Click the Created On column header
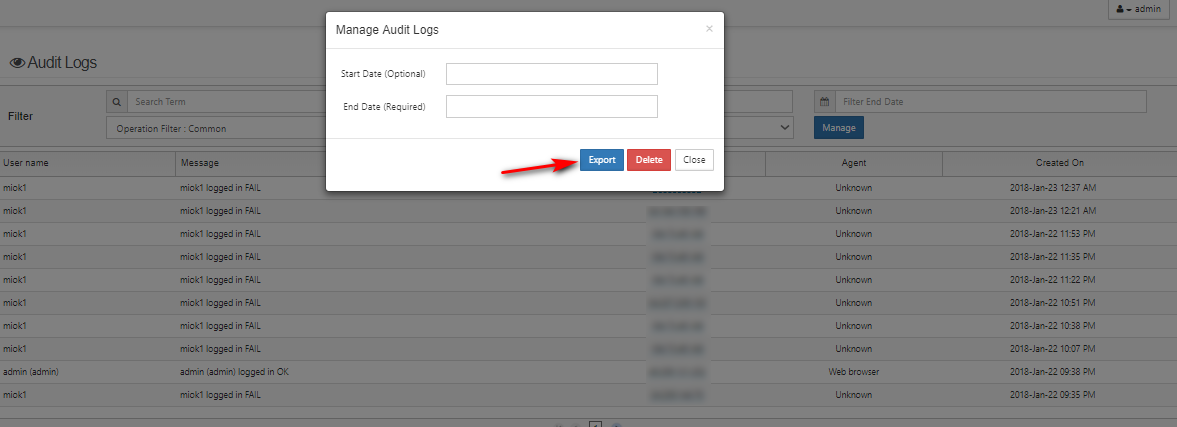This screenshot has height=427, width=1177. pos(1059,162)
